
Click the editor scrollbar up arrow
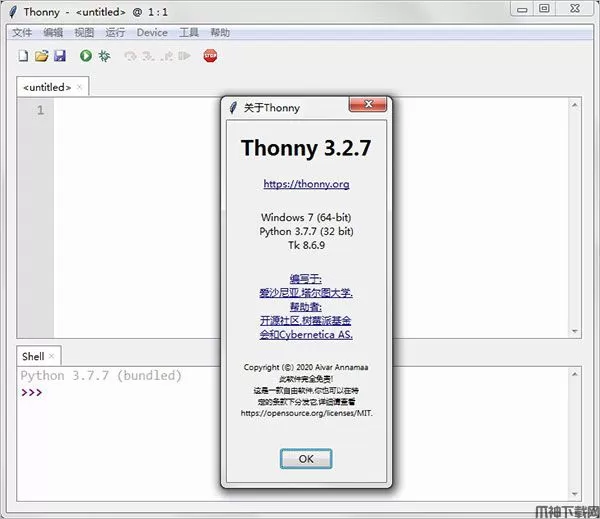click(574, 104)
